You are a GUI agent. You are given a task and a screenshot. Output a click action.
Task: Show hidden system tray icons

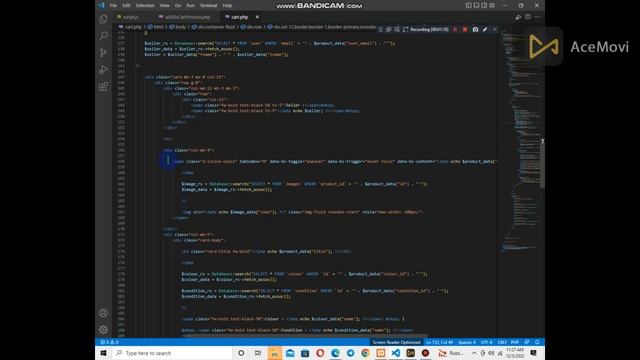pos(474,353)
